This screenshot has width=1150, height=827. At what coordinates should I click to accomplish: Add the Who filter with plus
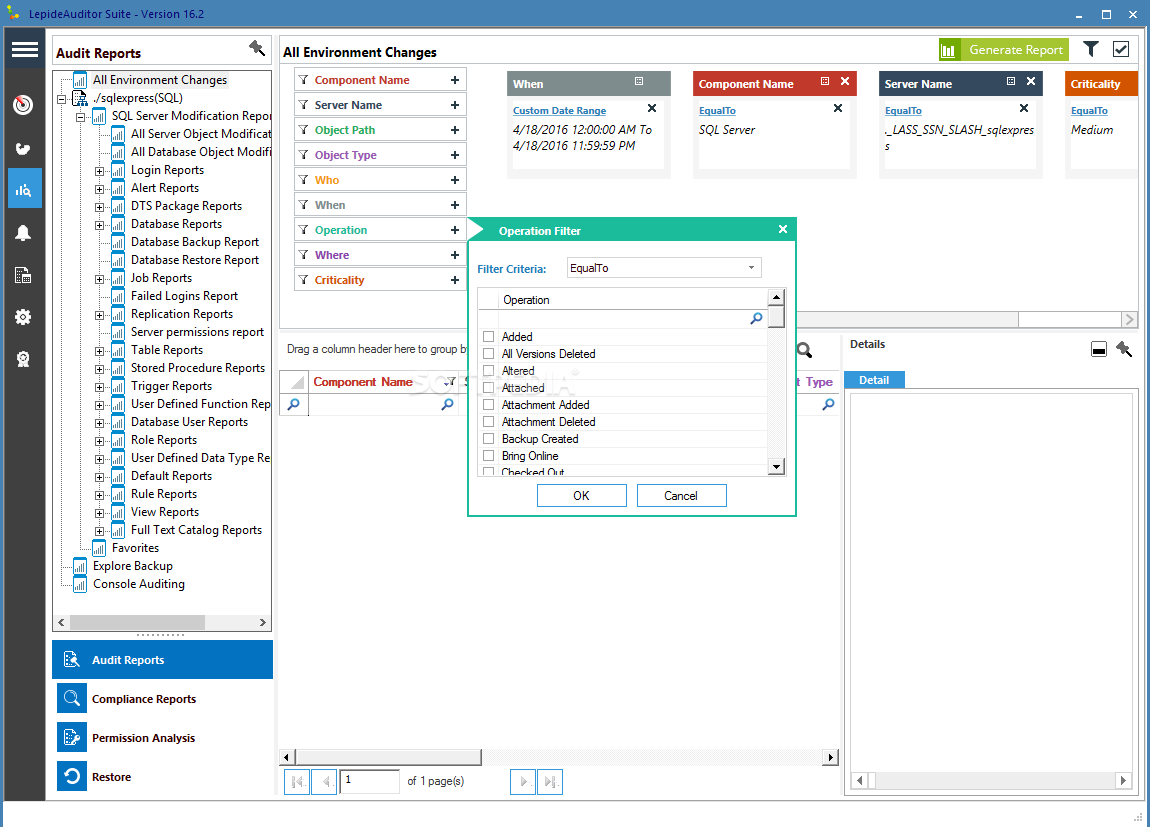click(x=455, y=180)
